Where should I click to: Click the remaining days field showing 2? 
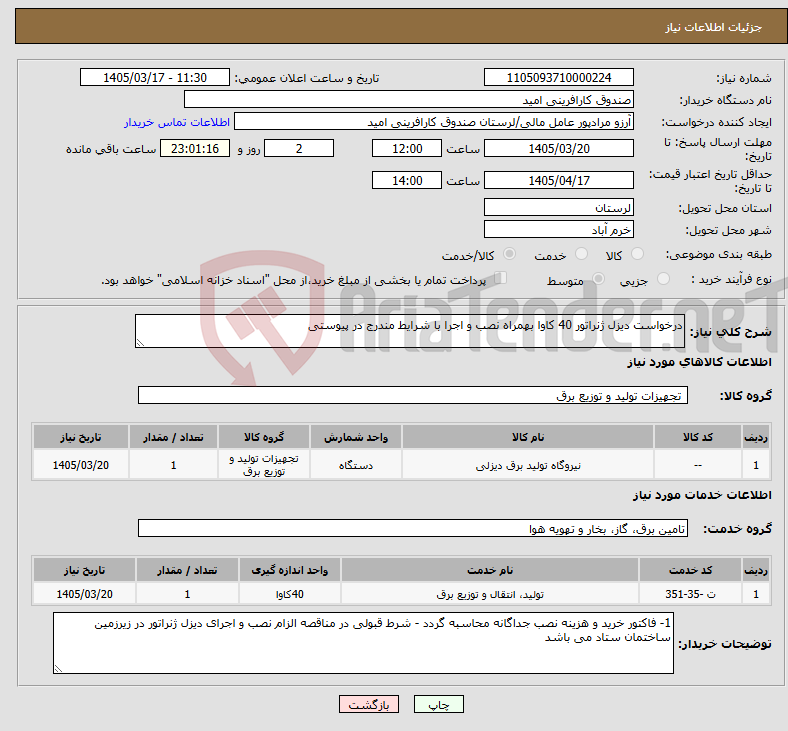tap(299, 148)
